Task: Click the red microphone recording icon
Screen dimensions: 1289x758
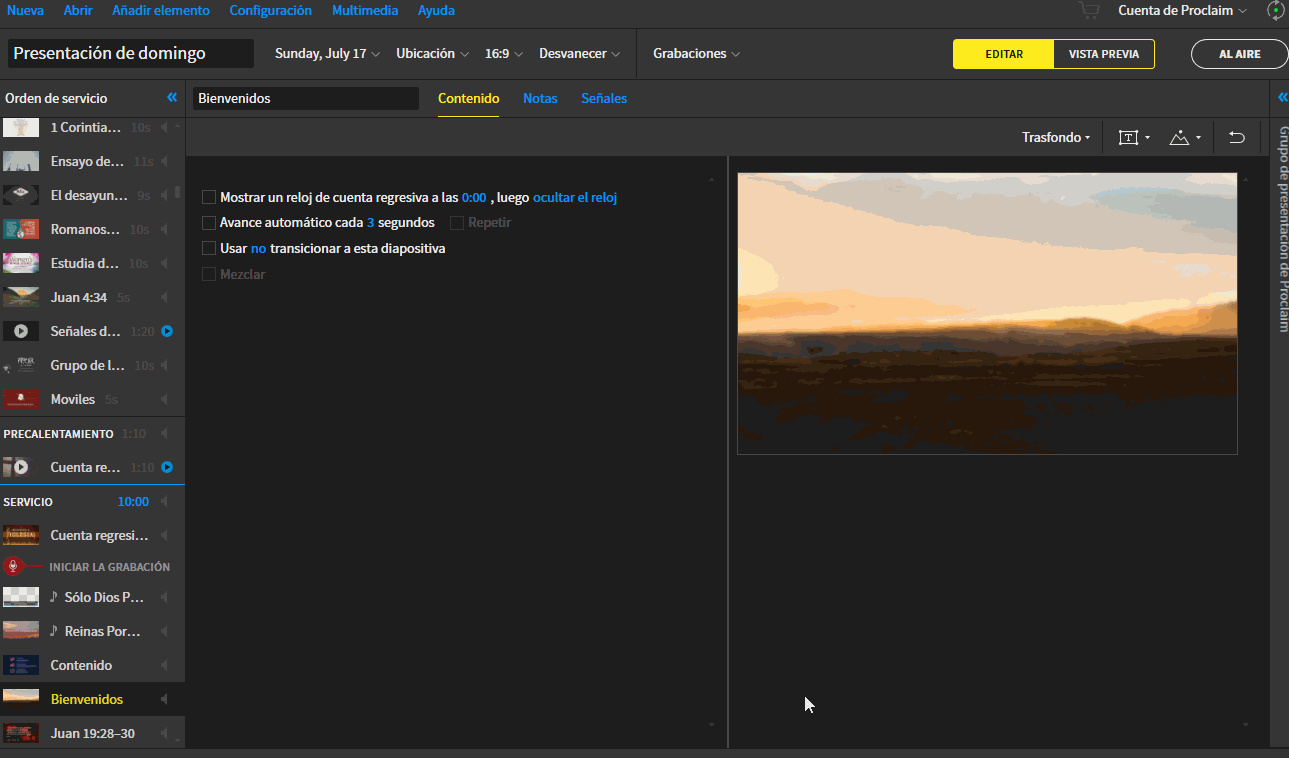Action: click(x=13, y=566)
